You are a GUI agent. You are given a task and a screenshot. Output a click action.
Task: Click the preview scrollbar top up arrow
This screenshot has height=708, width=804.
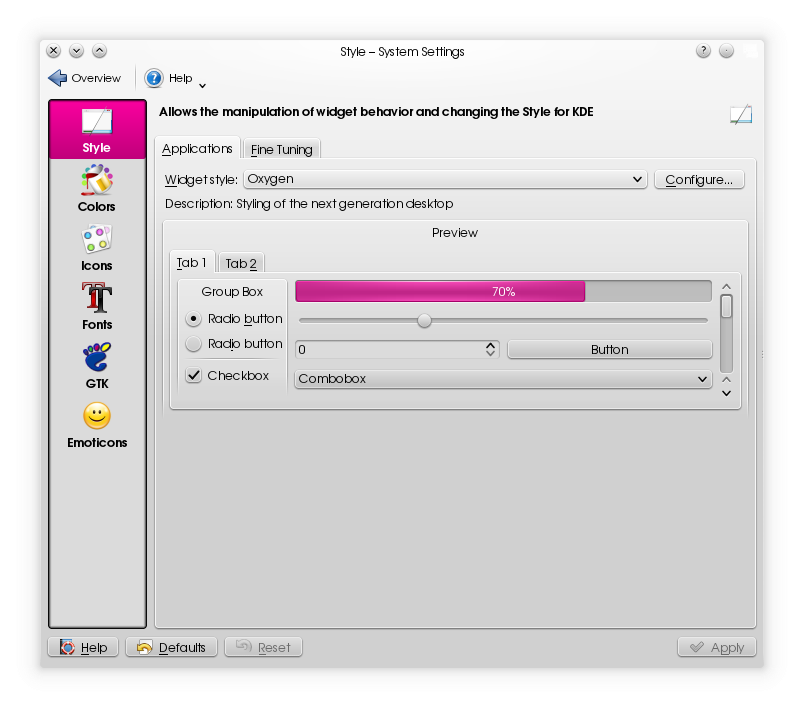pyautogui.click(x=726, y=287)
